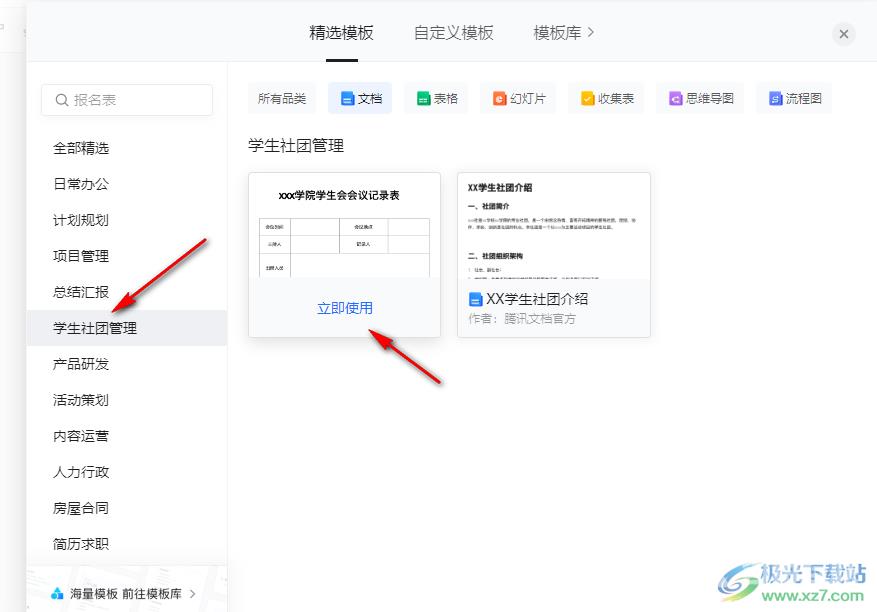
Task: Click the 学生社团管理 section heading
Action: [x=296, y=146]
